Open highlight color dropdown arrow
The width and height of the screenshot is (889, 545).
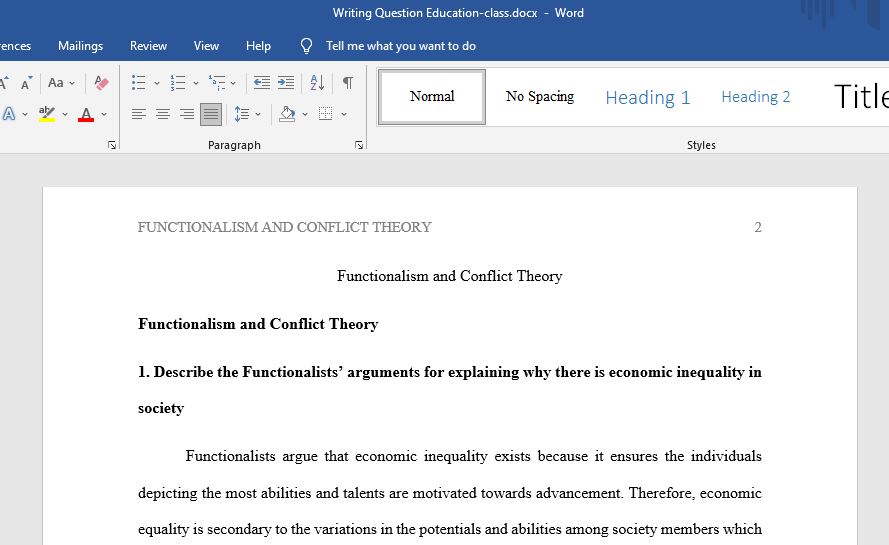(65, 115)
